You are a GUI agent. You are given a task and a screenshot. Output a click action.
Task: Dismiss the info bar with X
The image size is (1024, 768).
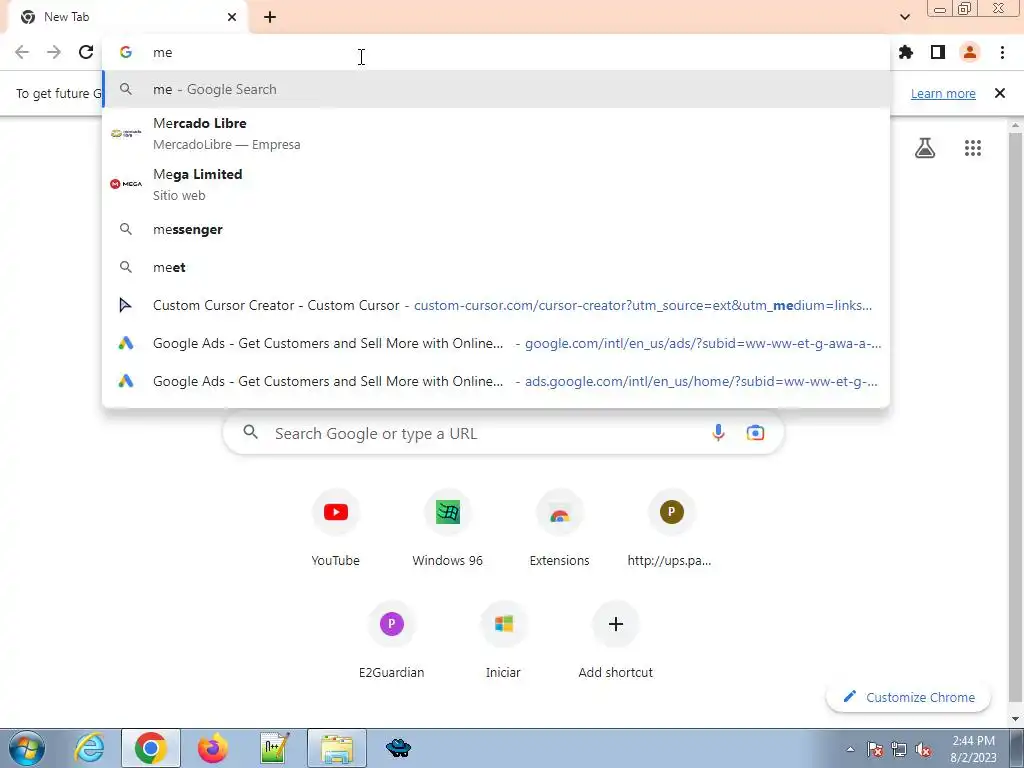click(x=1000, y=93)
